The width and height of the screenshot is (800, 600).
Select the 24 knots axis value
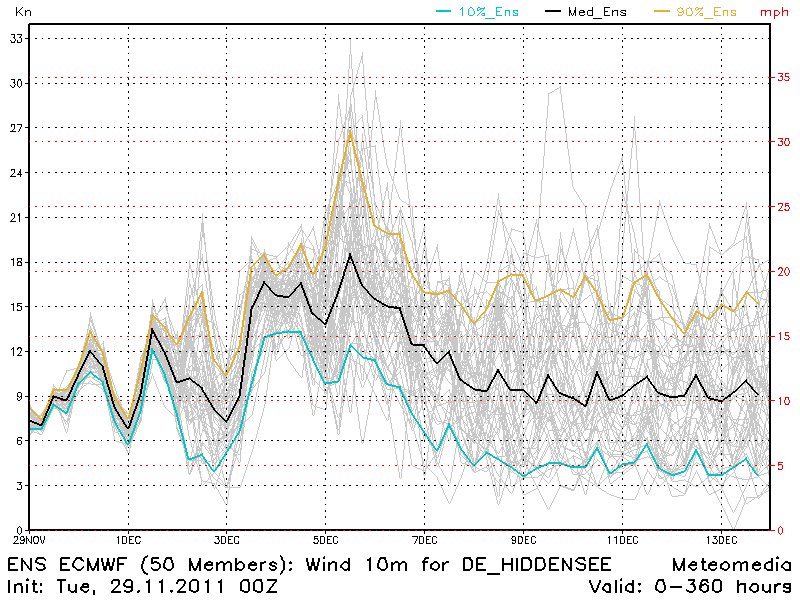coord(16,173)
